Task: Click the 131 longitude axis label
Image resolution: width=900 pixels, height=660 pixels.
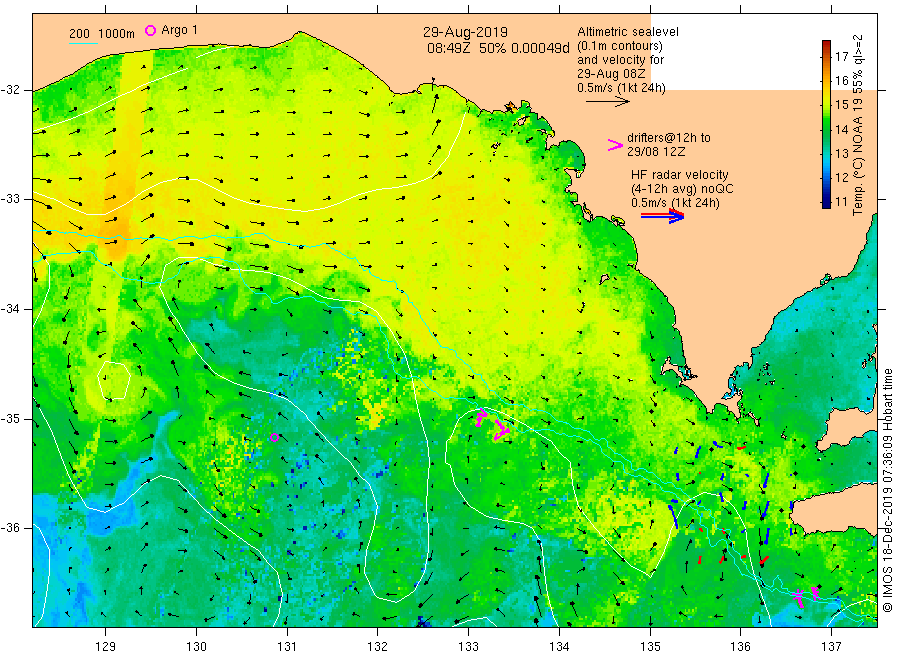Action: [287, 647]
